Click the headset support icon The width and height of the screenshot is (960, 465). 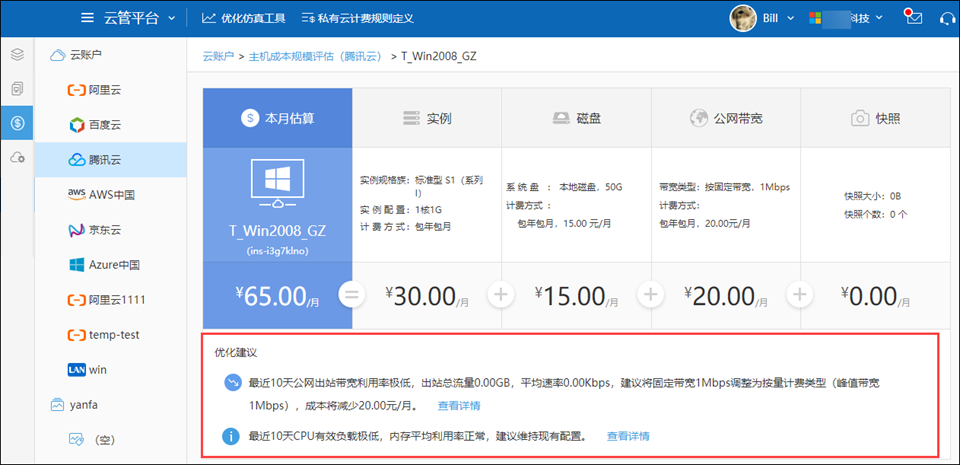pos(947,18)
